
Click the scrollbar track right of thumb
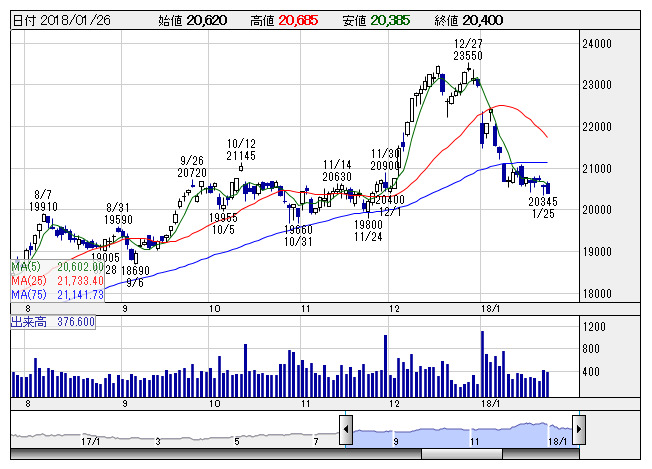tap(541, 454)
